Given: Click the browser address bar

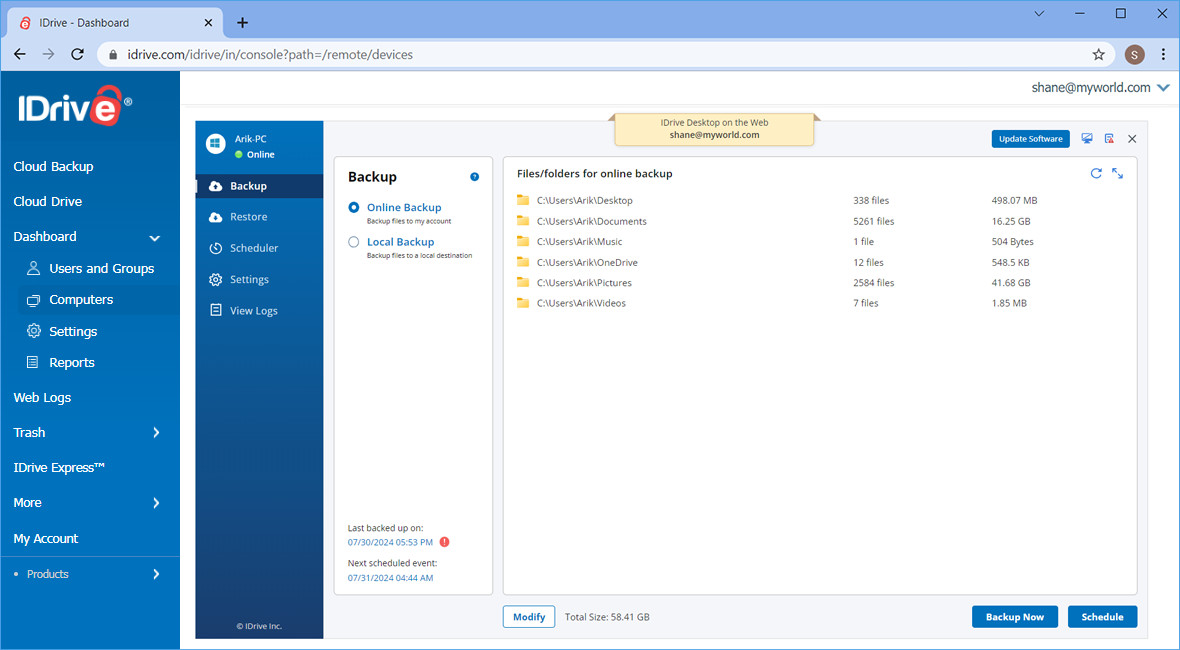Looking at the screenshot, I should (x=600, y=54).
